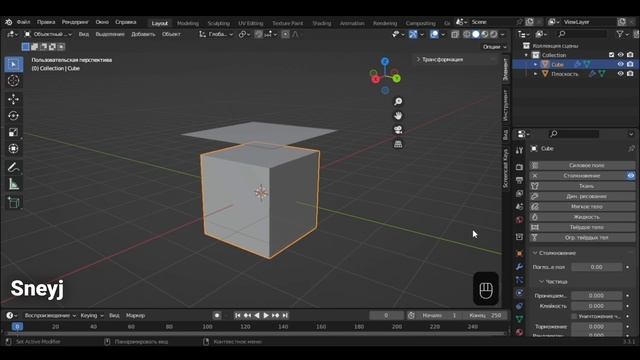Image resolution: width=640 pixels, height=360 pixels.
Task: Switch to the Modeling workspace tab
Action: (x=188, y=23)
